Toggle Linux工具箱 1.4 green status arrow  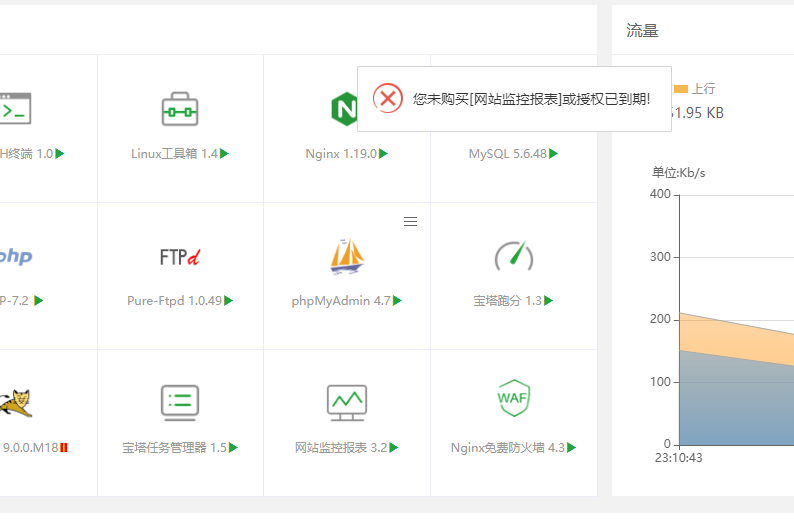pos(224,153)
